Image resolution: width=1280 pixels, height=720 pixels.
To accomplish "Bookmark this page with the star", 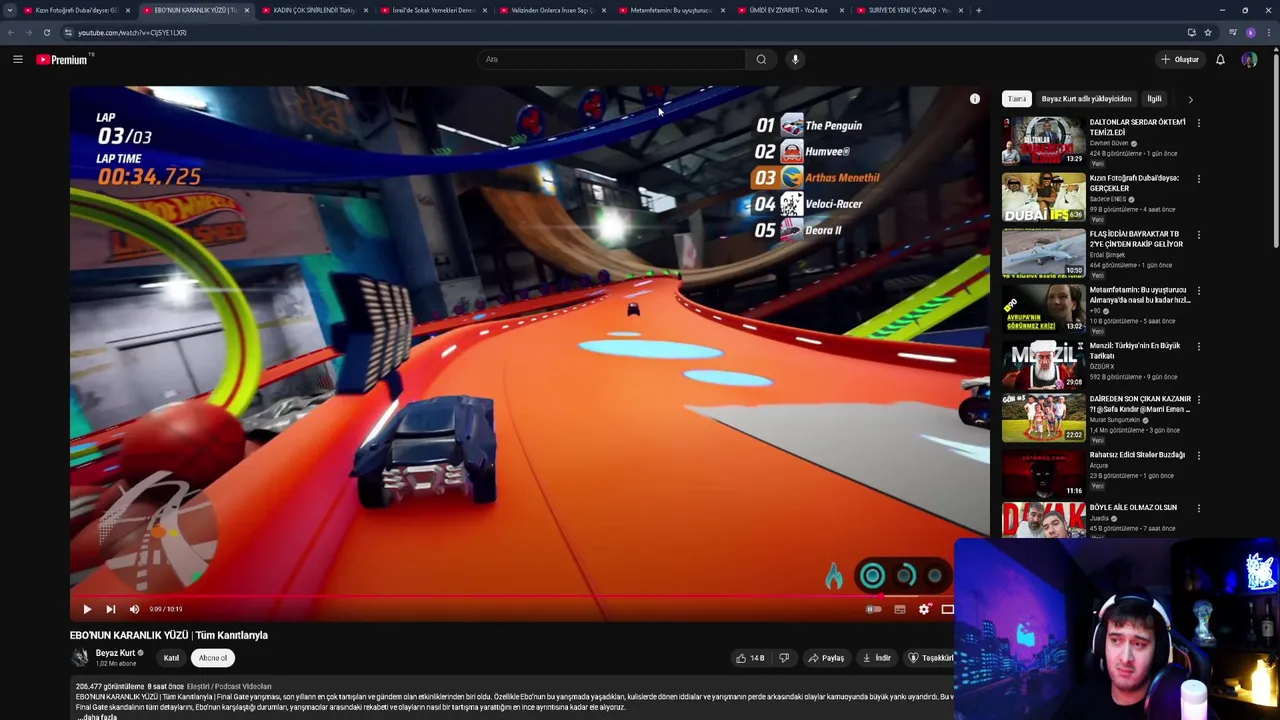I will click(1208, 33).
